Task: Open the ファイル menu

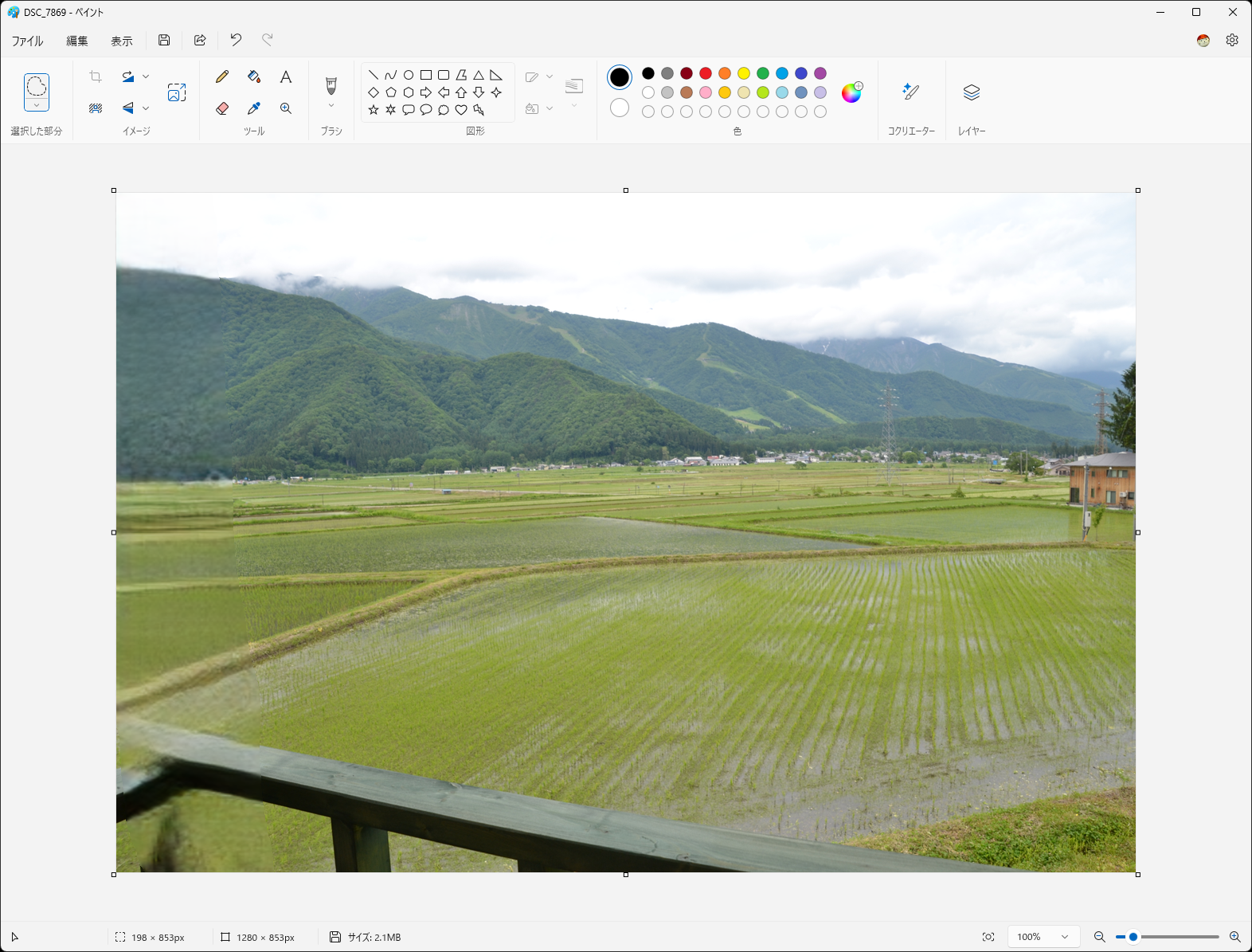Action: point(27,41)
